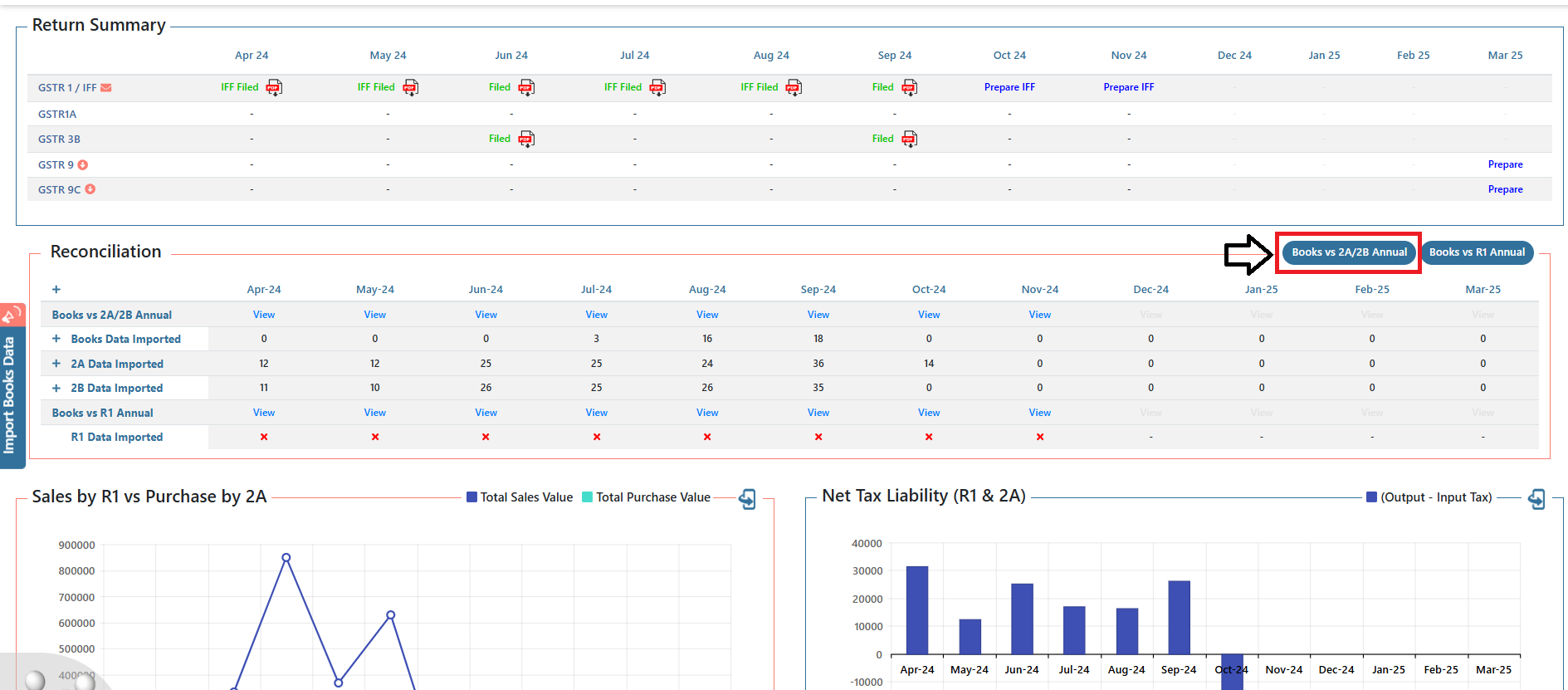This screenshot has width=1568, height=690.
Task: Select the 2B Data Imported value 11 for Apr-24
Action: [264, 388]
